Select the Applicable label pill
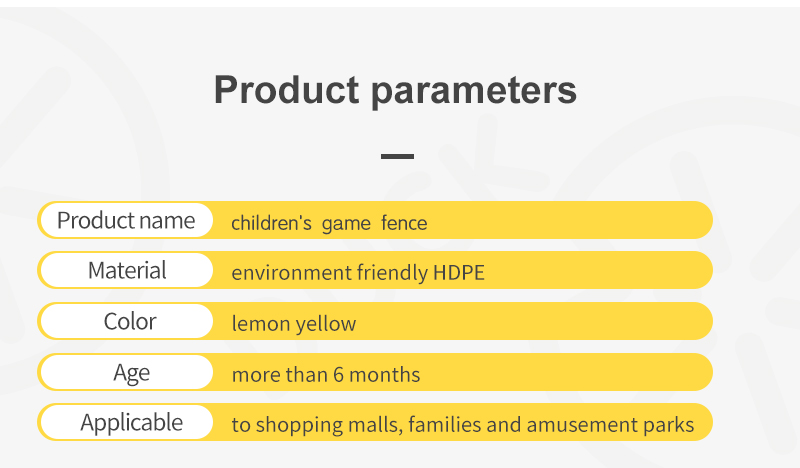The width and height of the screenshot is (800, 468). tap(126, 422)
